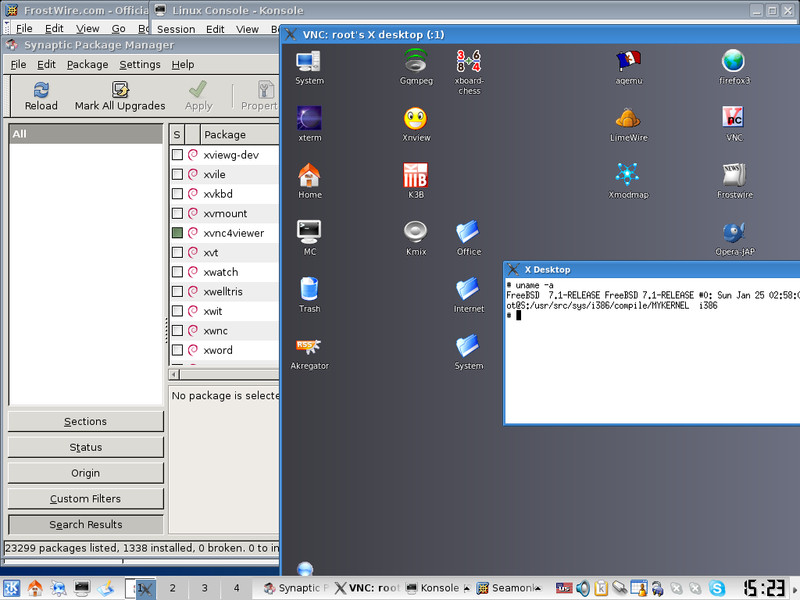Open Synaptic Settings menu

pos(140,64)
